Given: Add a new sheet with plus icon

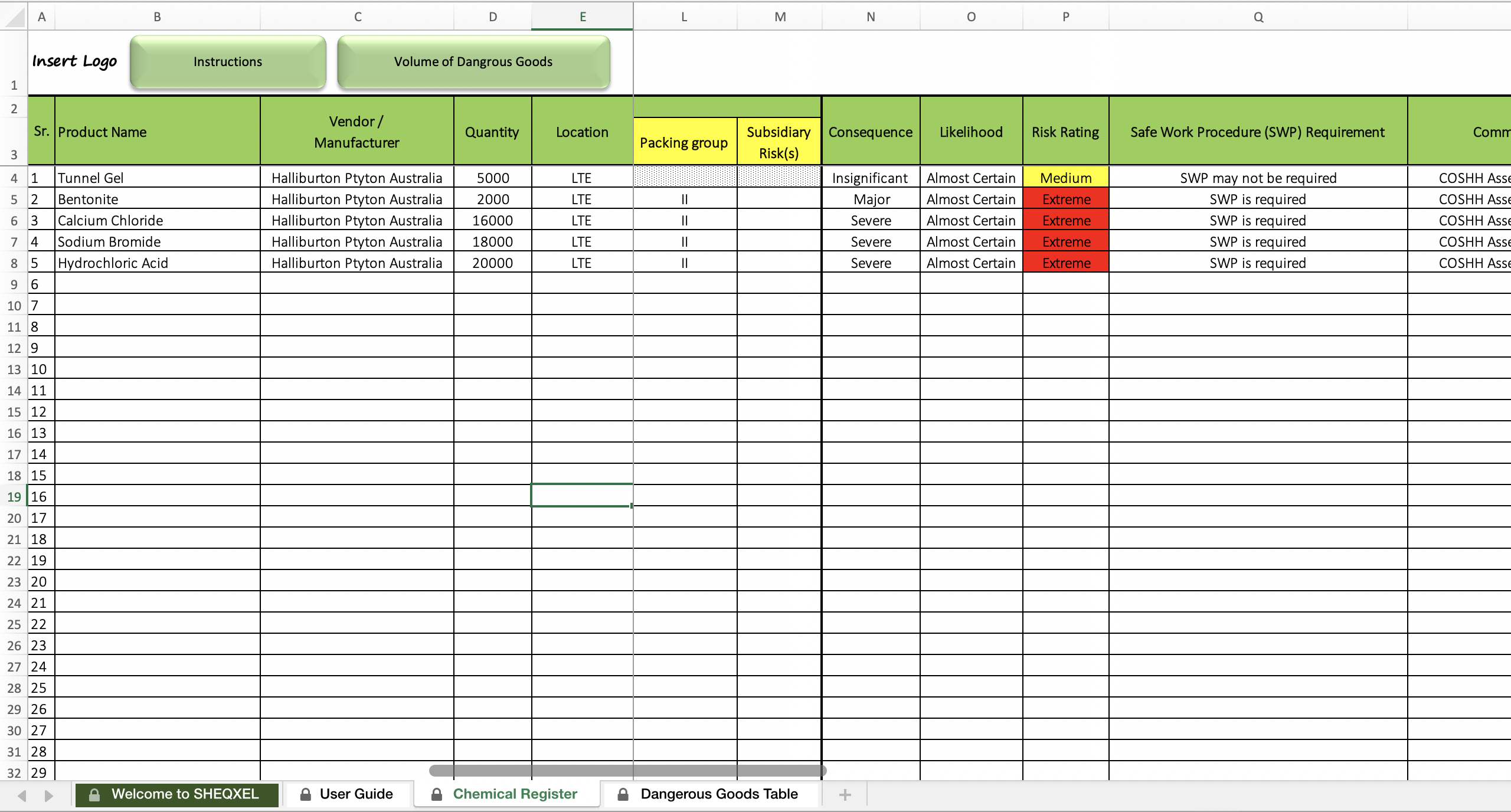Looking at the screenshot, I should coord(845,795).
